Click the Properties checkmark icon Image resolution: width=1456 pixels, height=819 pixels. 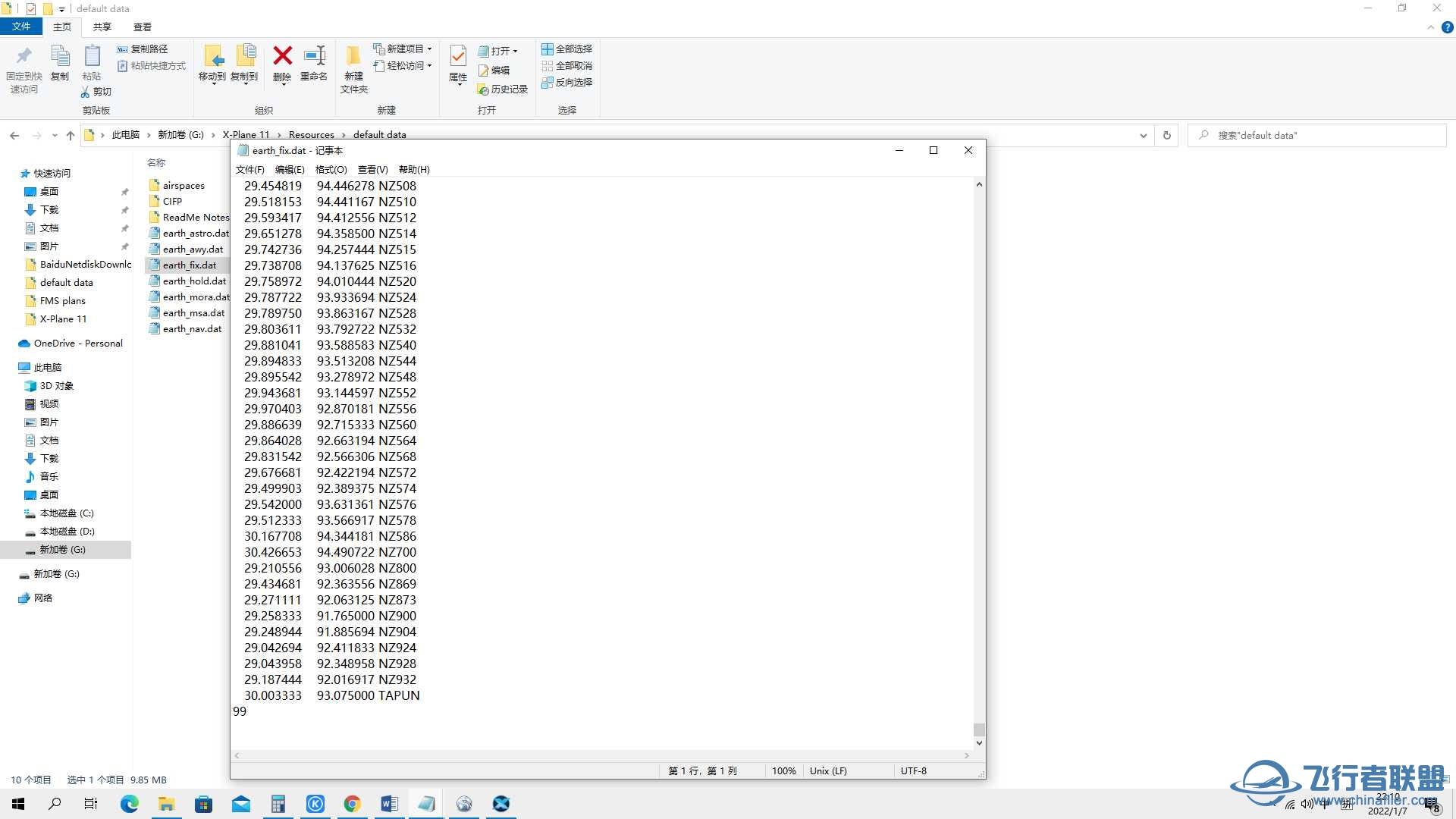click(458, 56)
